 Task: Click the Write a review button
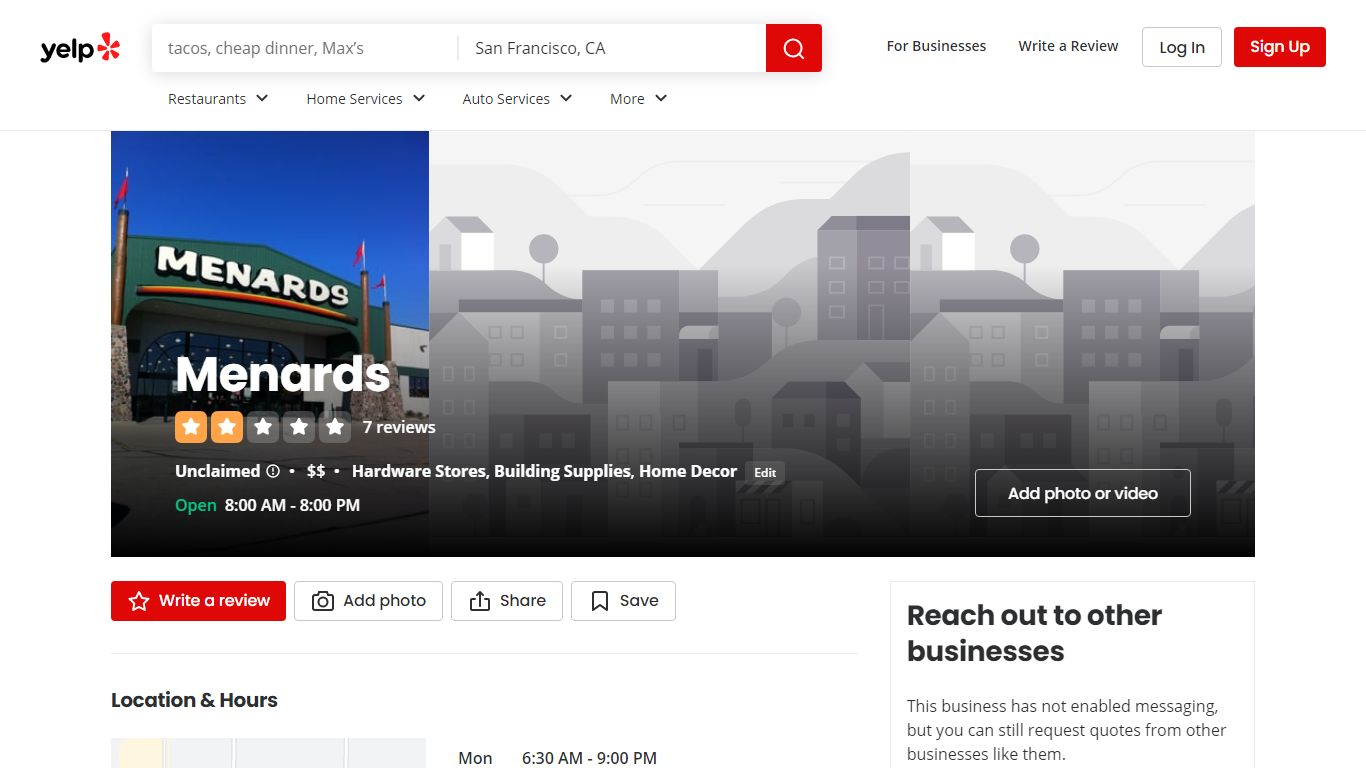pyautogui.click(x=198, y=601)
